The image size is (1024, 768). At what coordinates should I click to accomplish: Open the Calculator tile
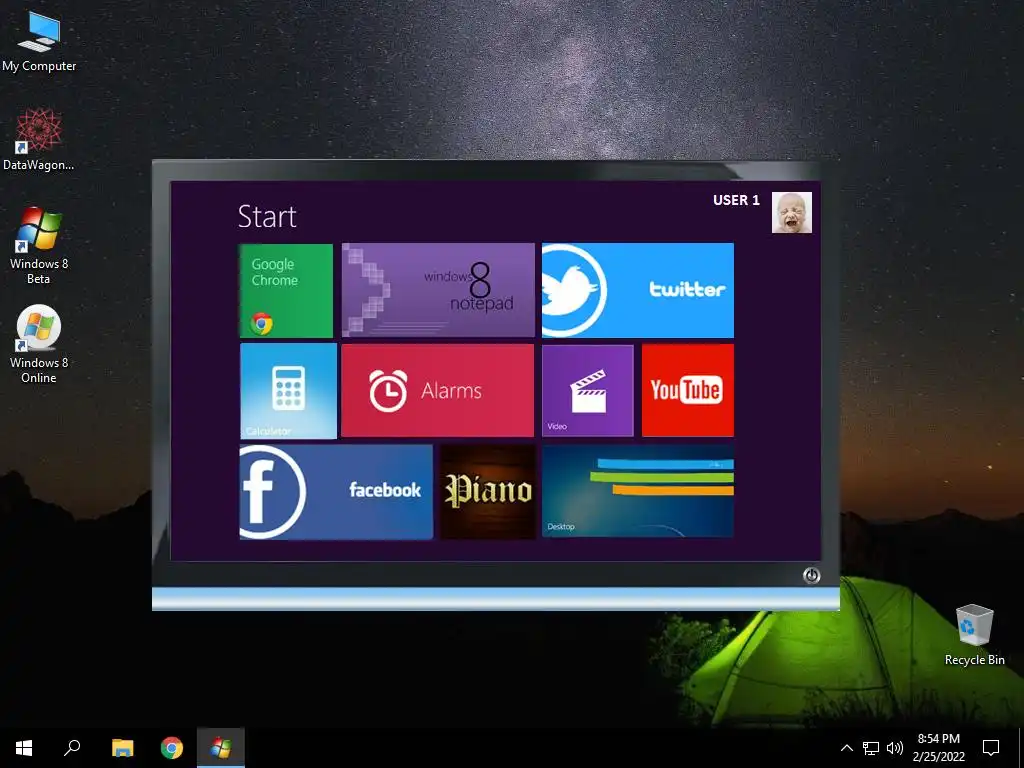[x=288, y=391]
